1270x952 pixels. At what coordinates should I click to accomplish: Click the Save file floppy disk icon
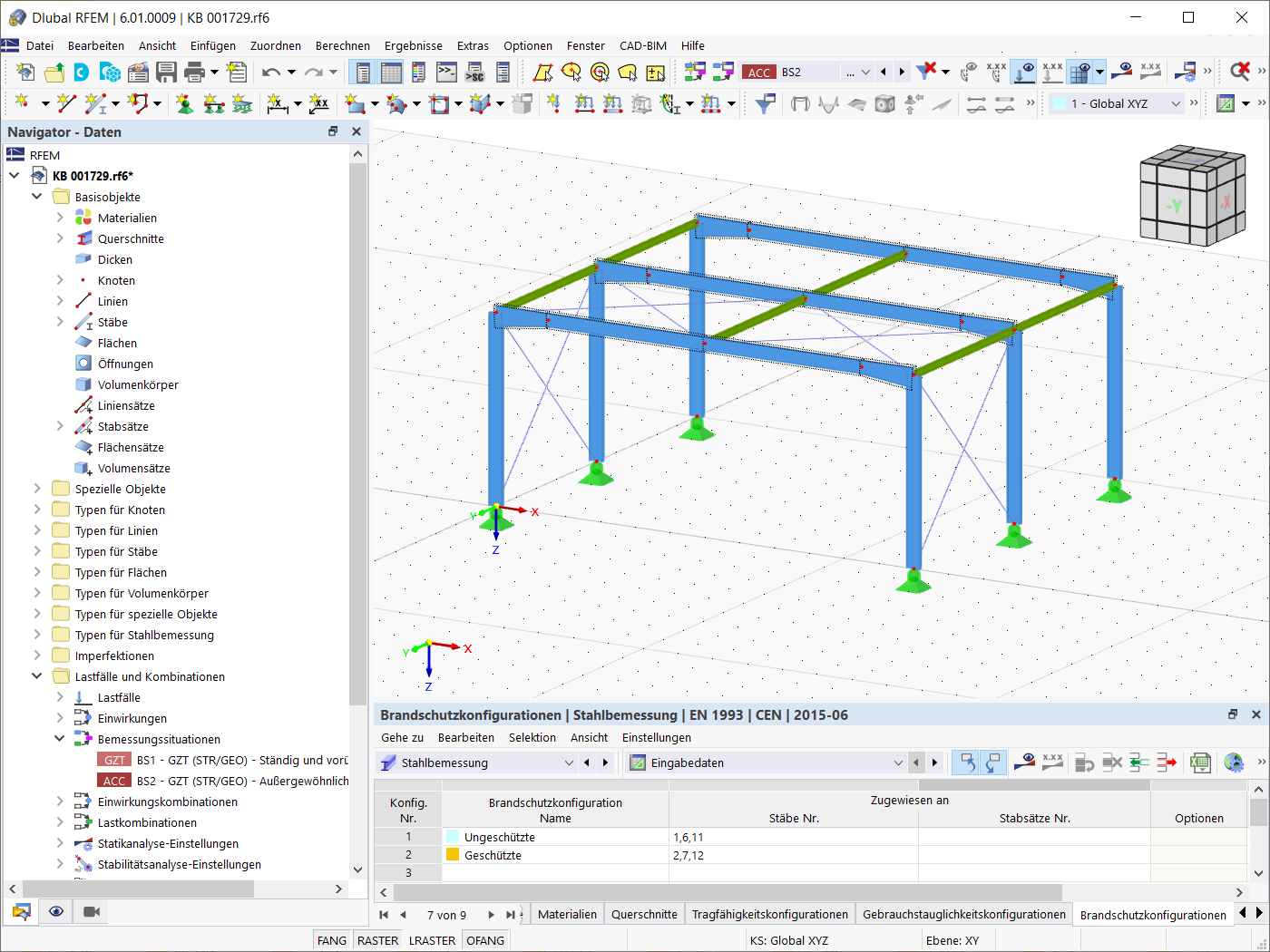pyautogui.click(x=166, y=72)
